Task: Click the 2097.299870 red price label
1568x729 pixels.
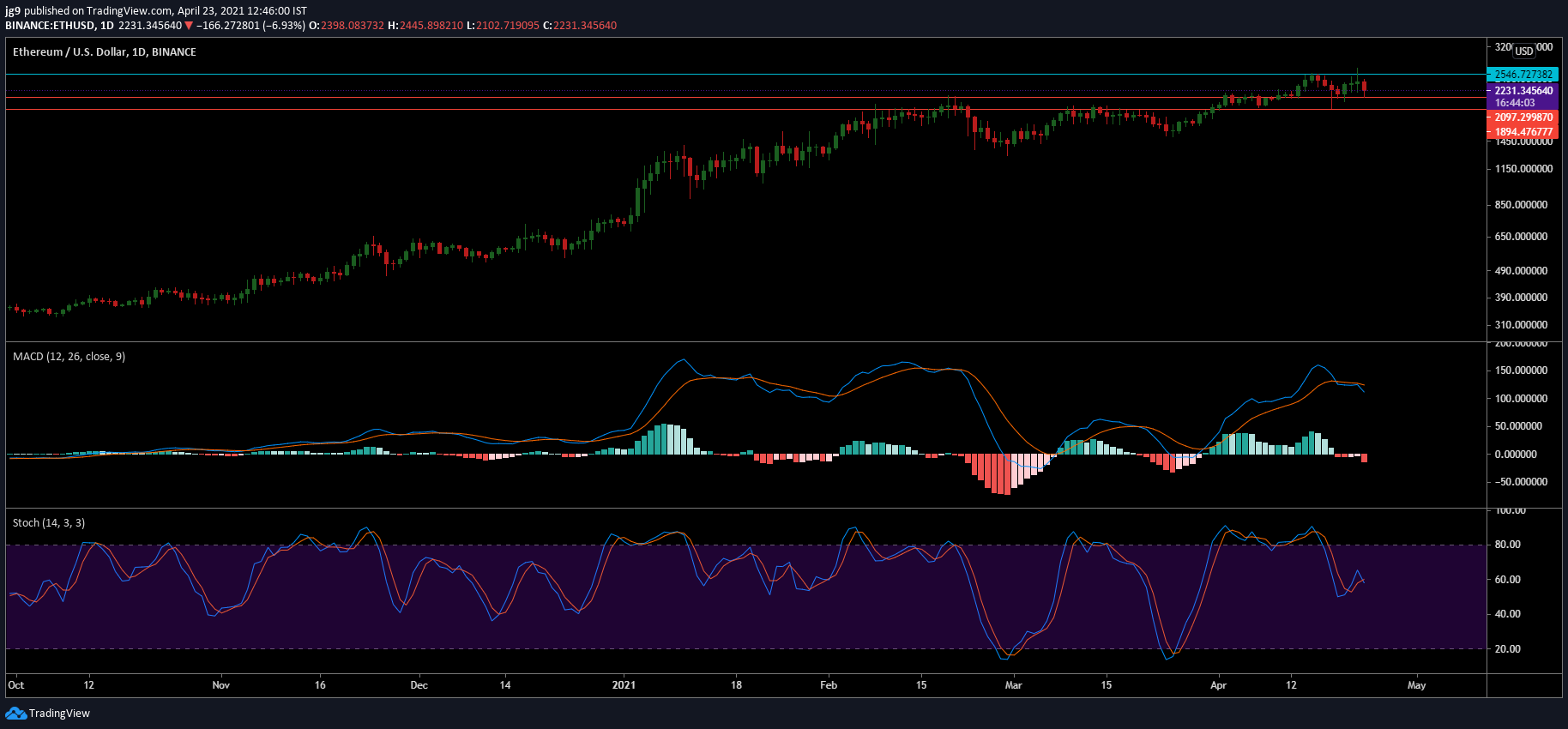Action: (1523, 117)
